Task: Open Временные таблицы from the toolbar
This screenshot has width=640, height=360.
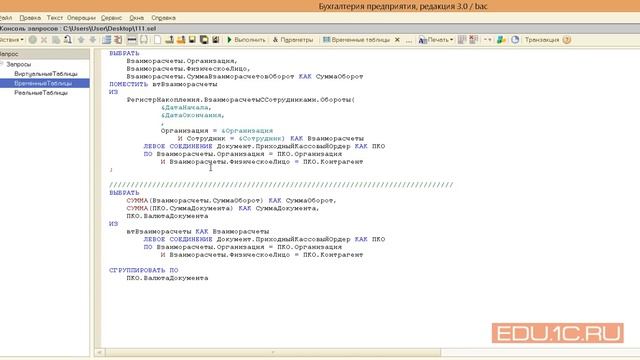Action: click(356, 40)
